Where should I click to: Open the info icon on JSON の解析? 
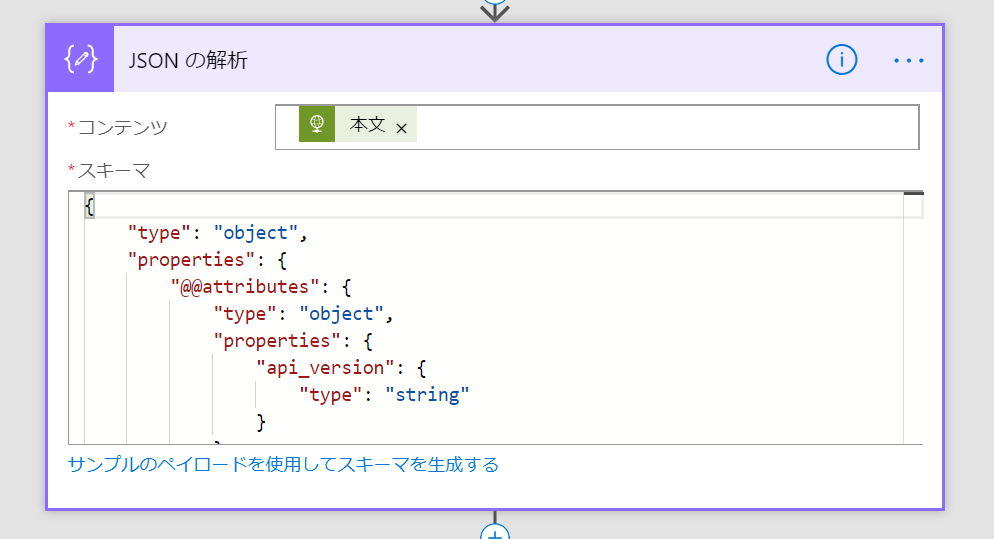(x=841, y=60)
